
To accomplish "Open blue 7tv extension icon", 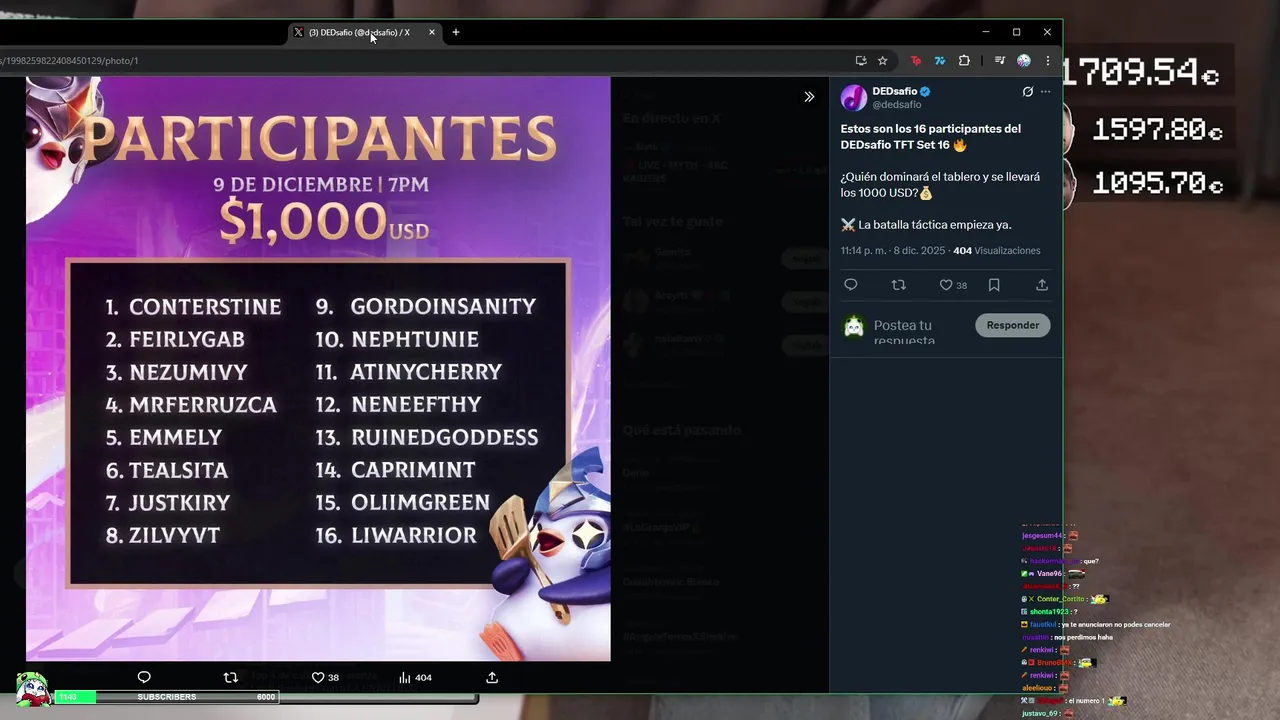I will [940, 61].
